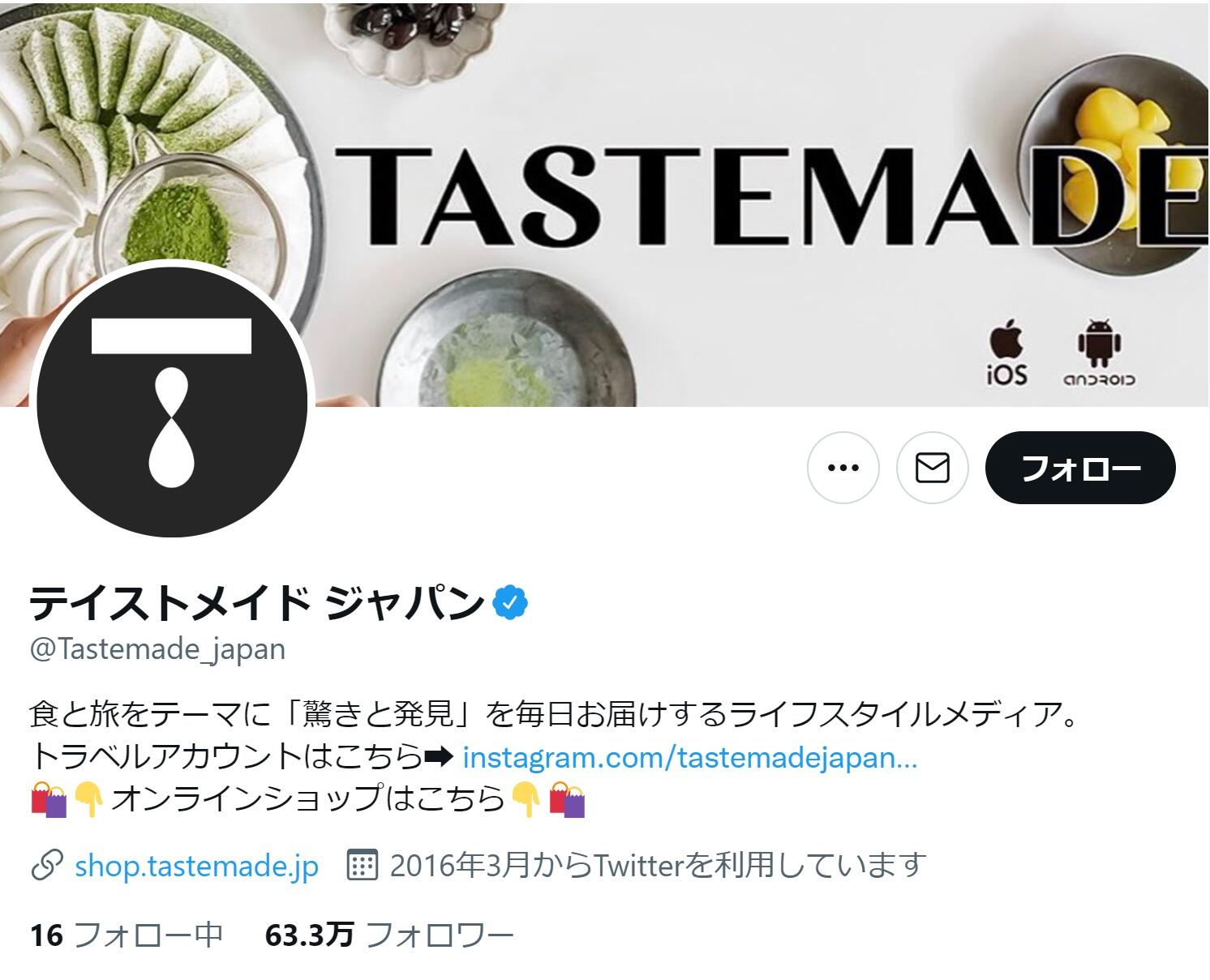Image resolution: width=1210 pixels, height=980 pixels.
Task: Click the shopping bags emoji at bio start
Action: pyautogui.click(x=49, y=799)
